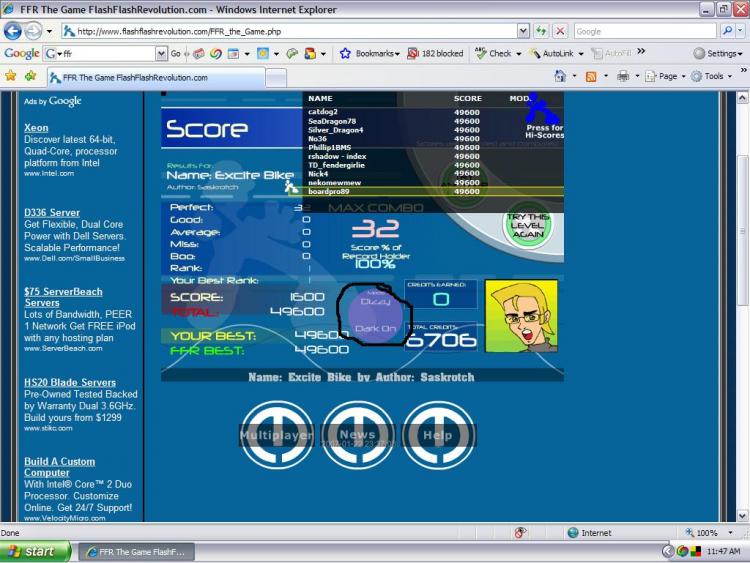The width and height of the screenshot is (750, 563).
Task: Open the Page menu dropdown
Action: point(666,77)
